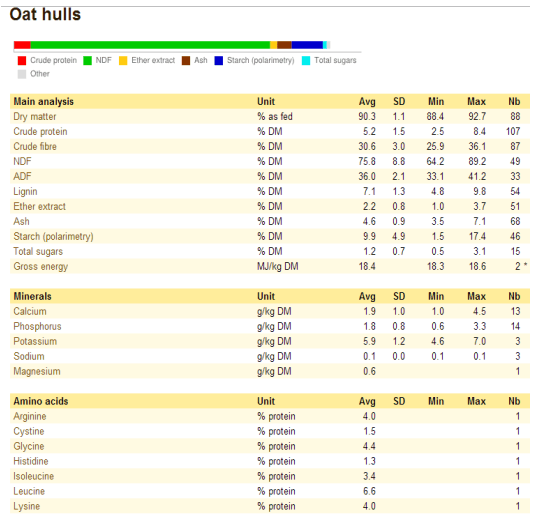
Task: Click the dark blue starch segment of bar
Action: click(x=307, y=45)
